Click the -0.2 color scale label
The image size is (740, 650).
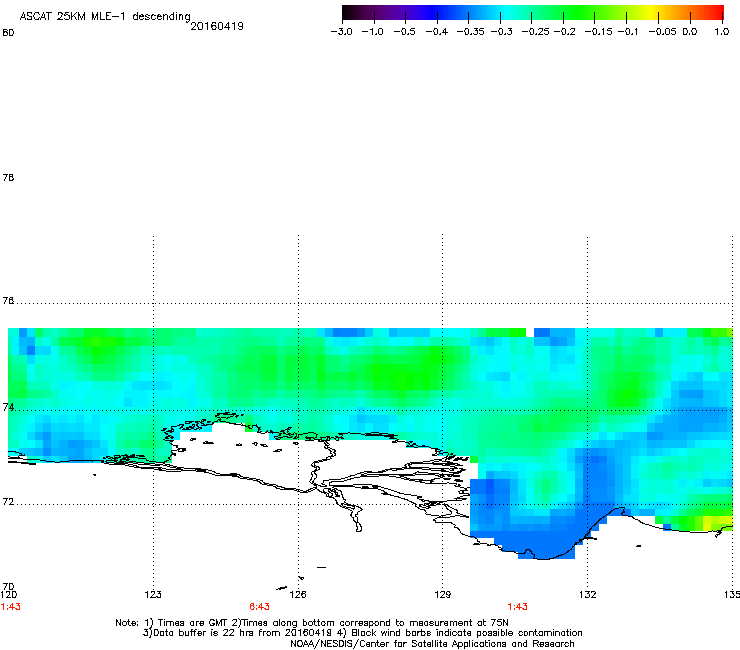pyautogui.click(x=564, y=32)
